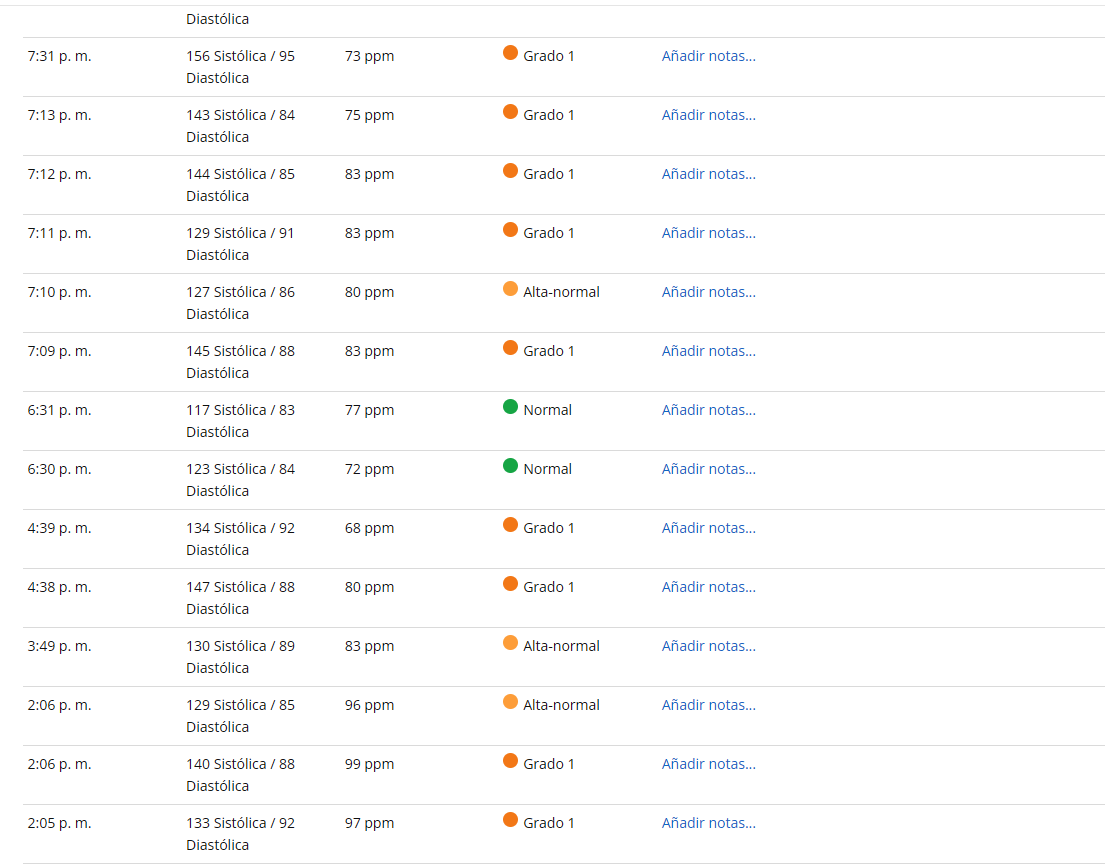Add notes to the 7:11 p. m. reading
1105x866 pixels.
point(708,233)
